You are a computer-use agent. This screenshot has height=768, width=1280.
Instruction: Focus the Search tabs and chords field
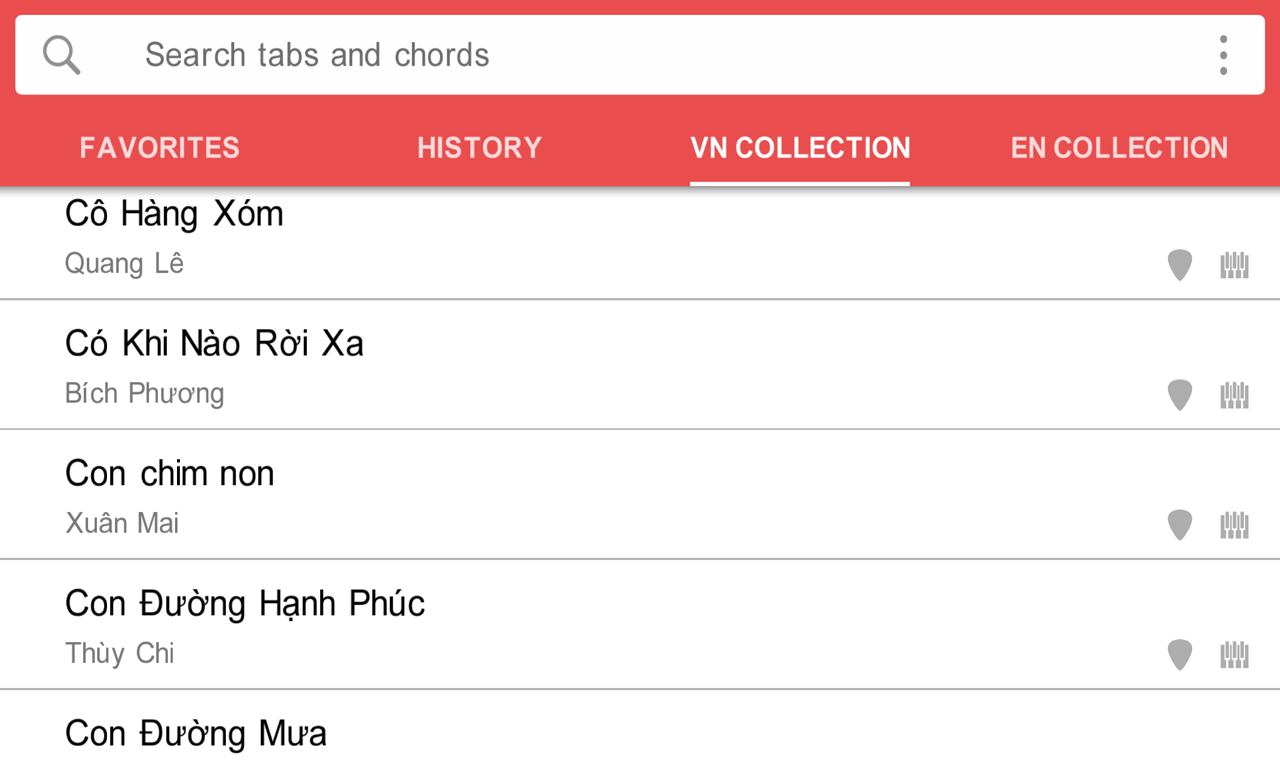(600, 55)
